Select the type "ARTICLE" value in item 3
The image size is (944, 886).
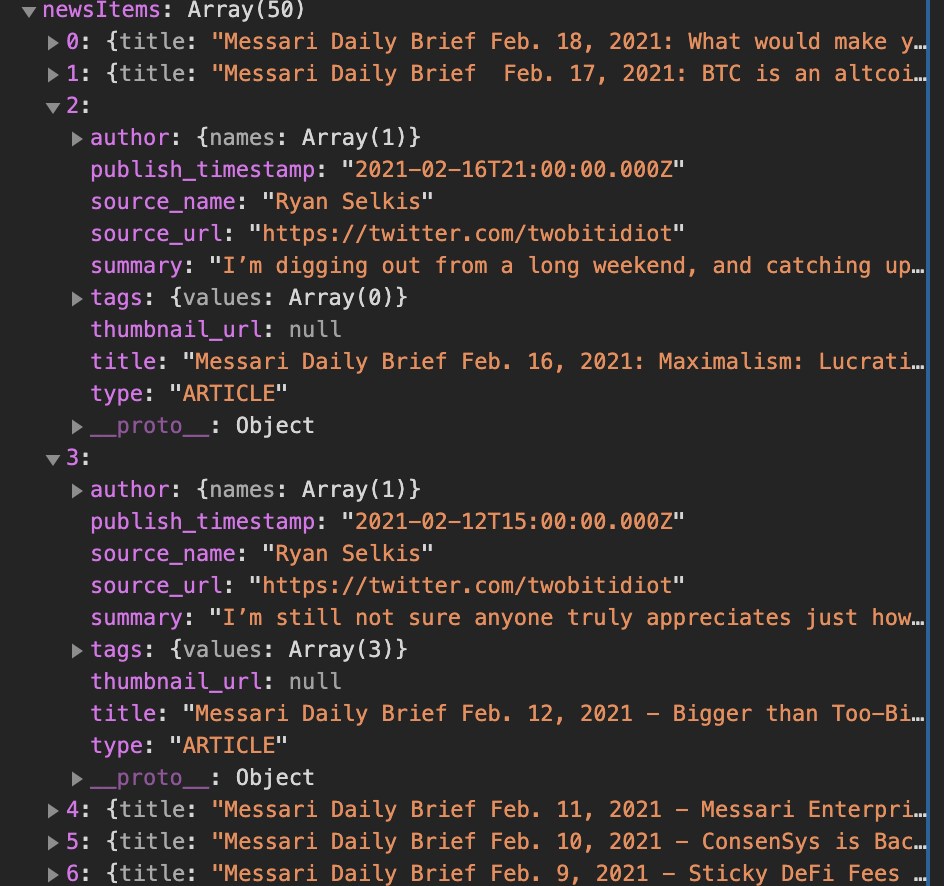(228, 746)
